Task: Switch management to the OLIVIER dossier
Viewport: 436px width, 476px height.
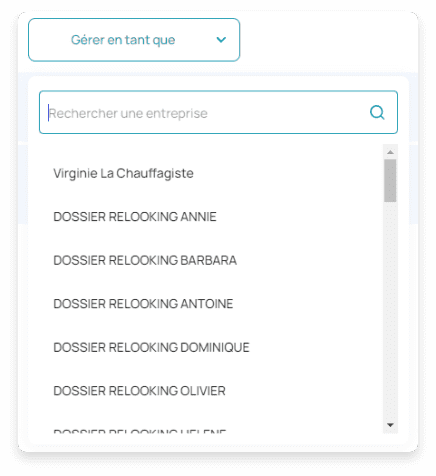Action: [139, 391]
